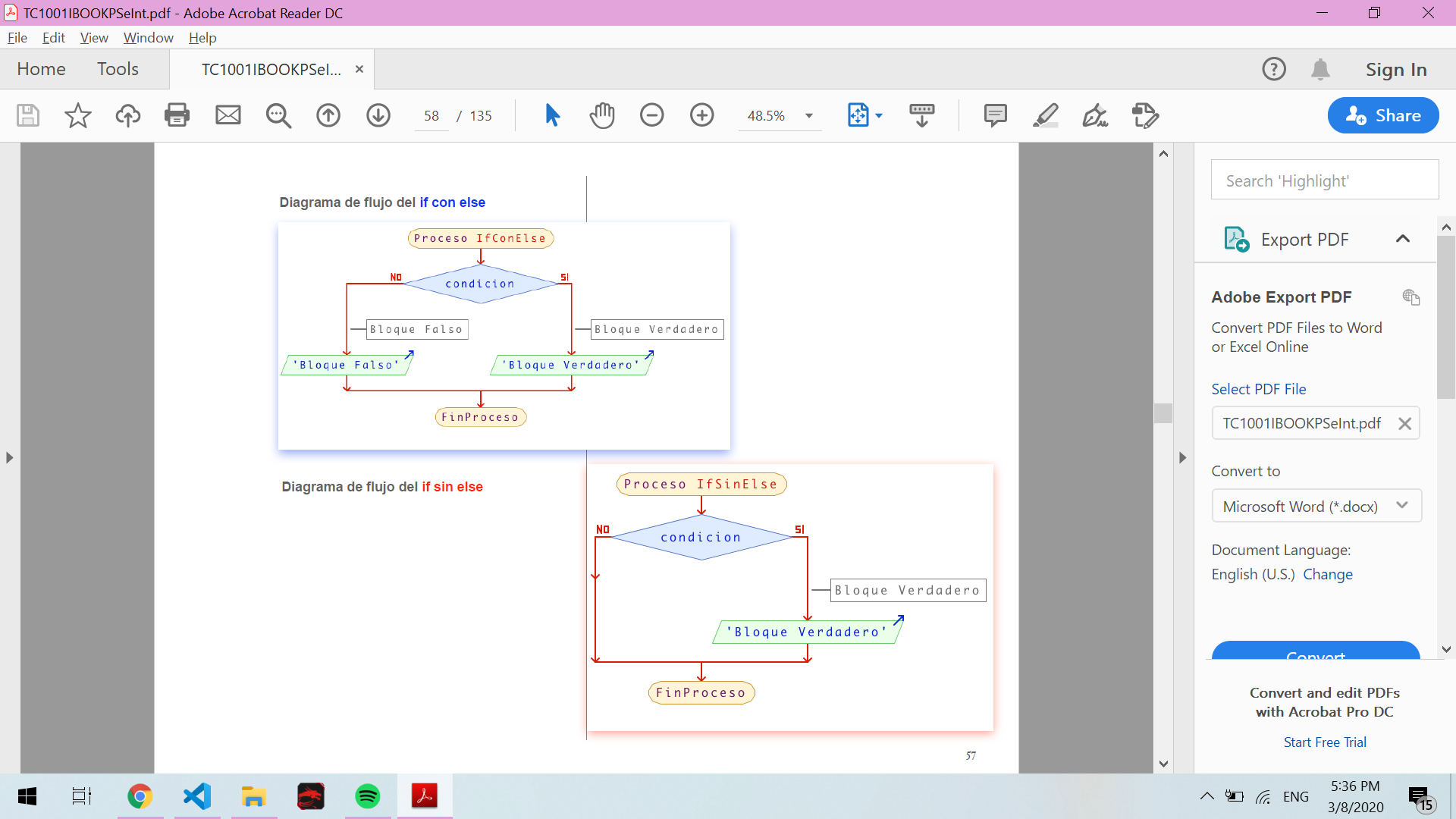Collapse the right tools pane
Image resolution: width=1456 pixels, height=819 pixels.
pyautogui.click(x=1182, y=458)
